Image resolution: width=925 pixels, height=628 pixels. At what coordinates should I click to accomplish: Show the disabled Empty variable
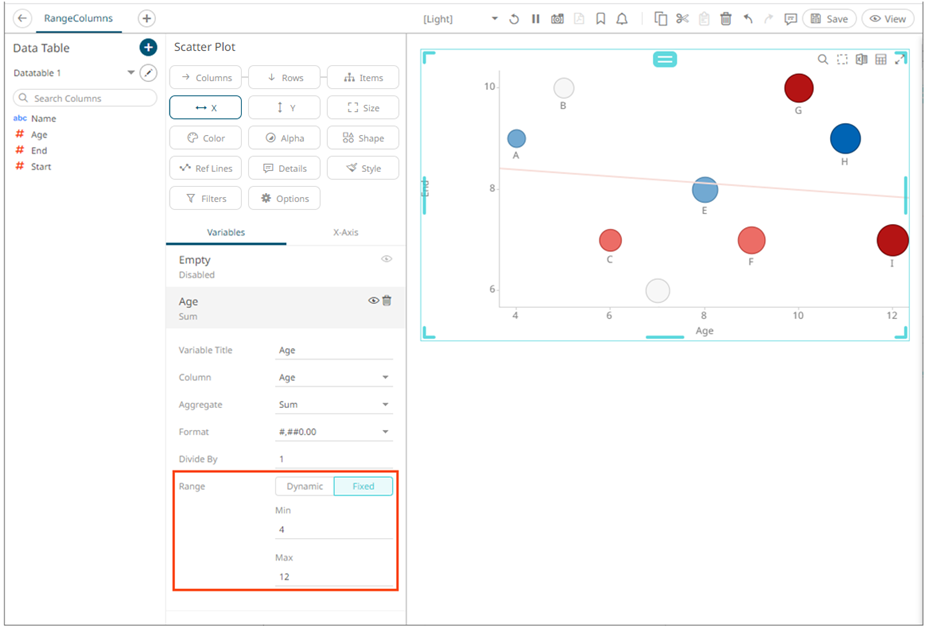386,259
